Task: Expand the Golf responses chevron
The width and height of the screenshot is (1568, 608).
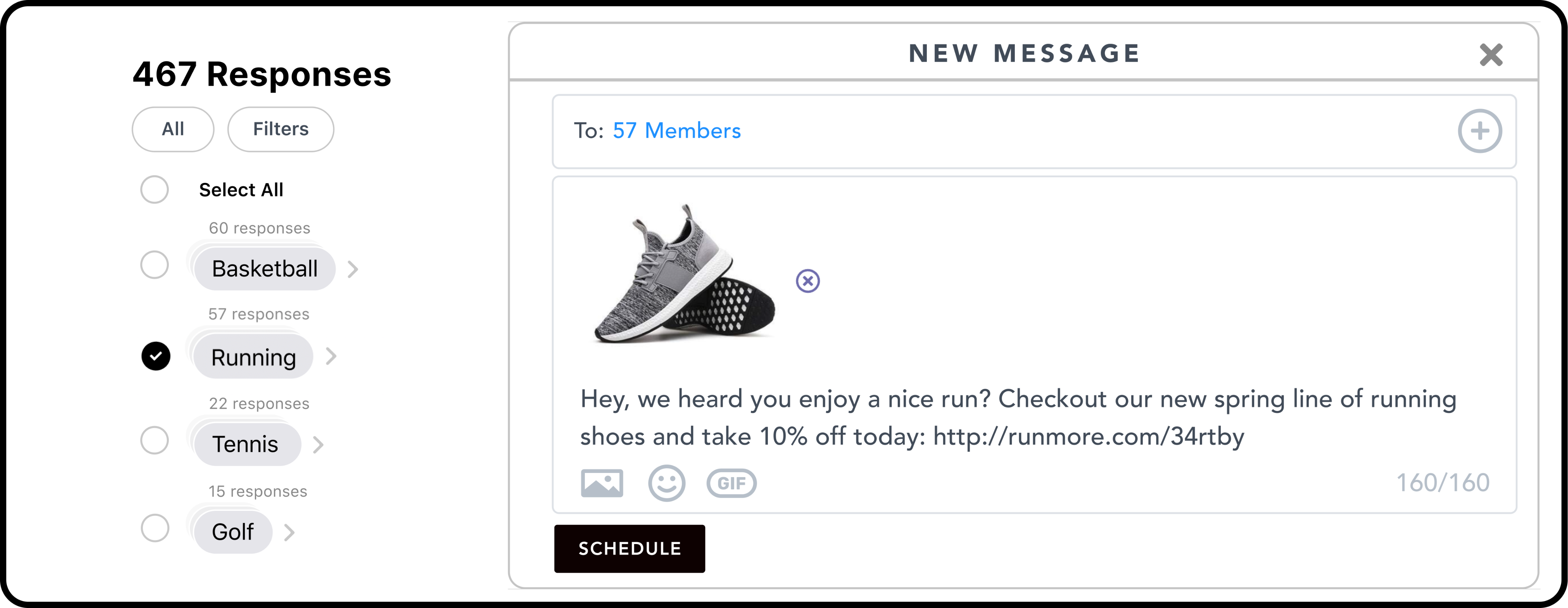Action: pyautogui.click(x=289, y=533)
